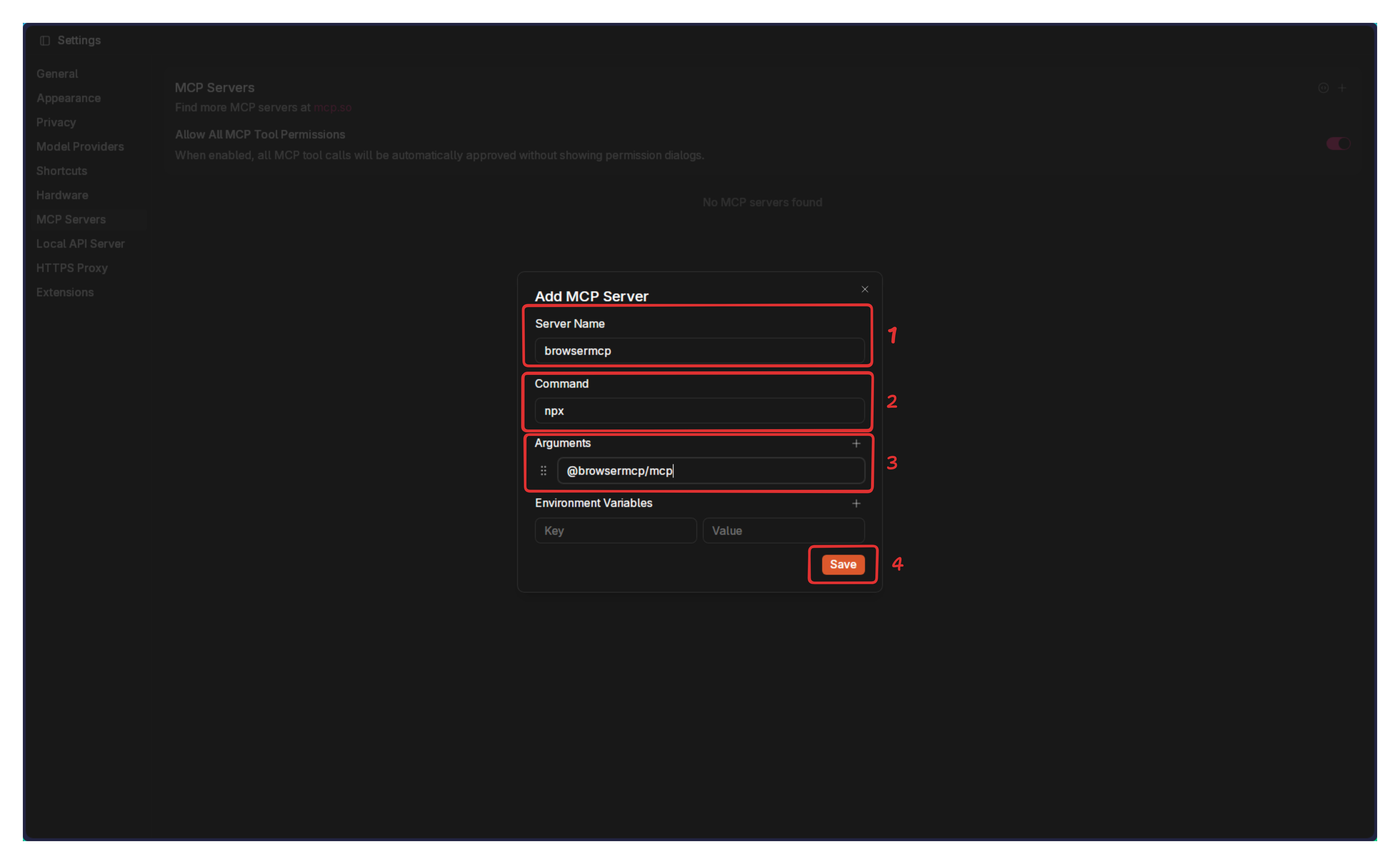The width and height of the screenshot is (1400, 864).
Task: Grab the argument drag handle
Action: coord(543,470)
